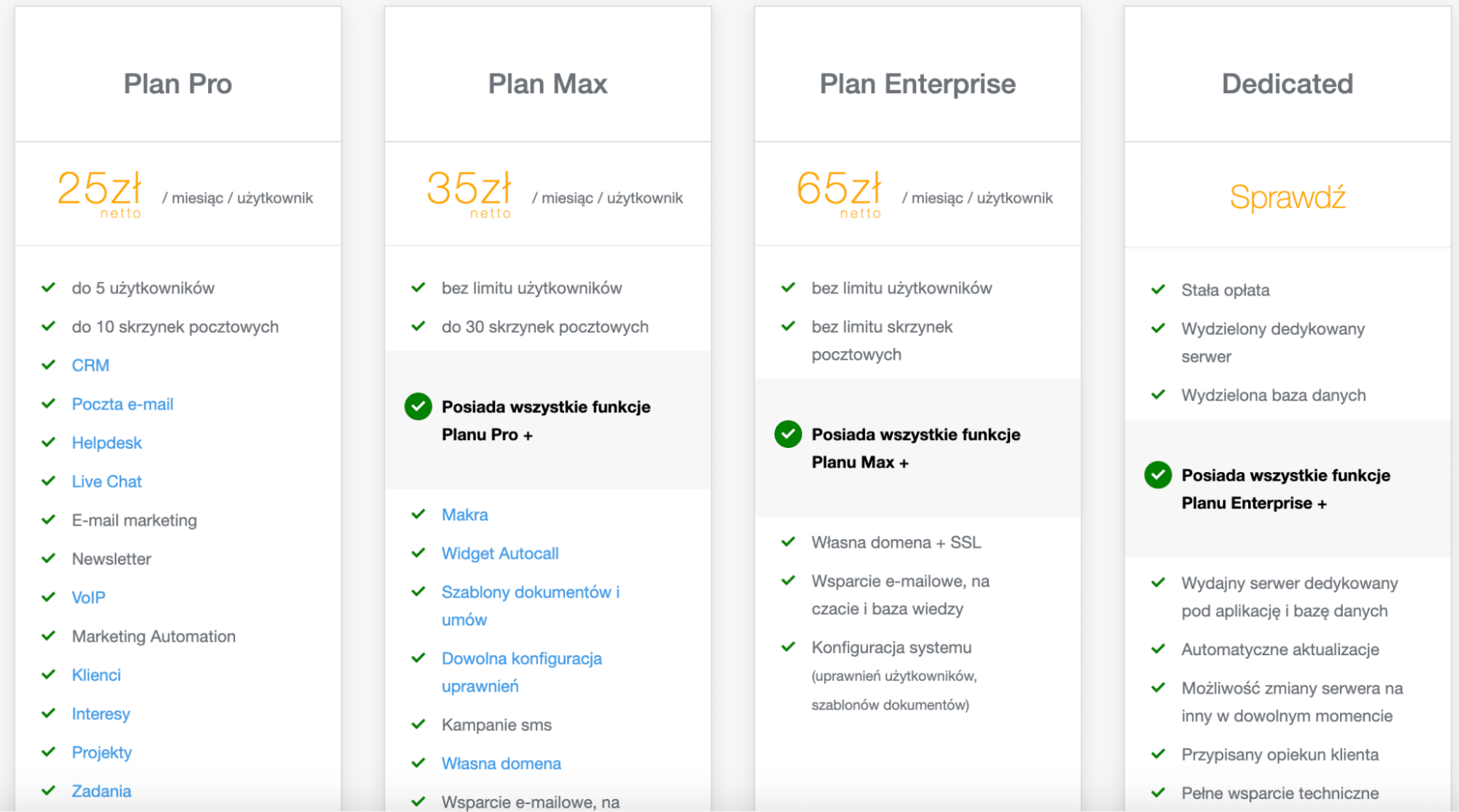Click the Sprawdź price link under Dedicated

1287,197
